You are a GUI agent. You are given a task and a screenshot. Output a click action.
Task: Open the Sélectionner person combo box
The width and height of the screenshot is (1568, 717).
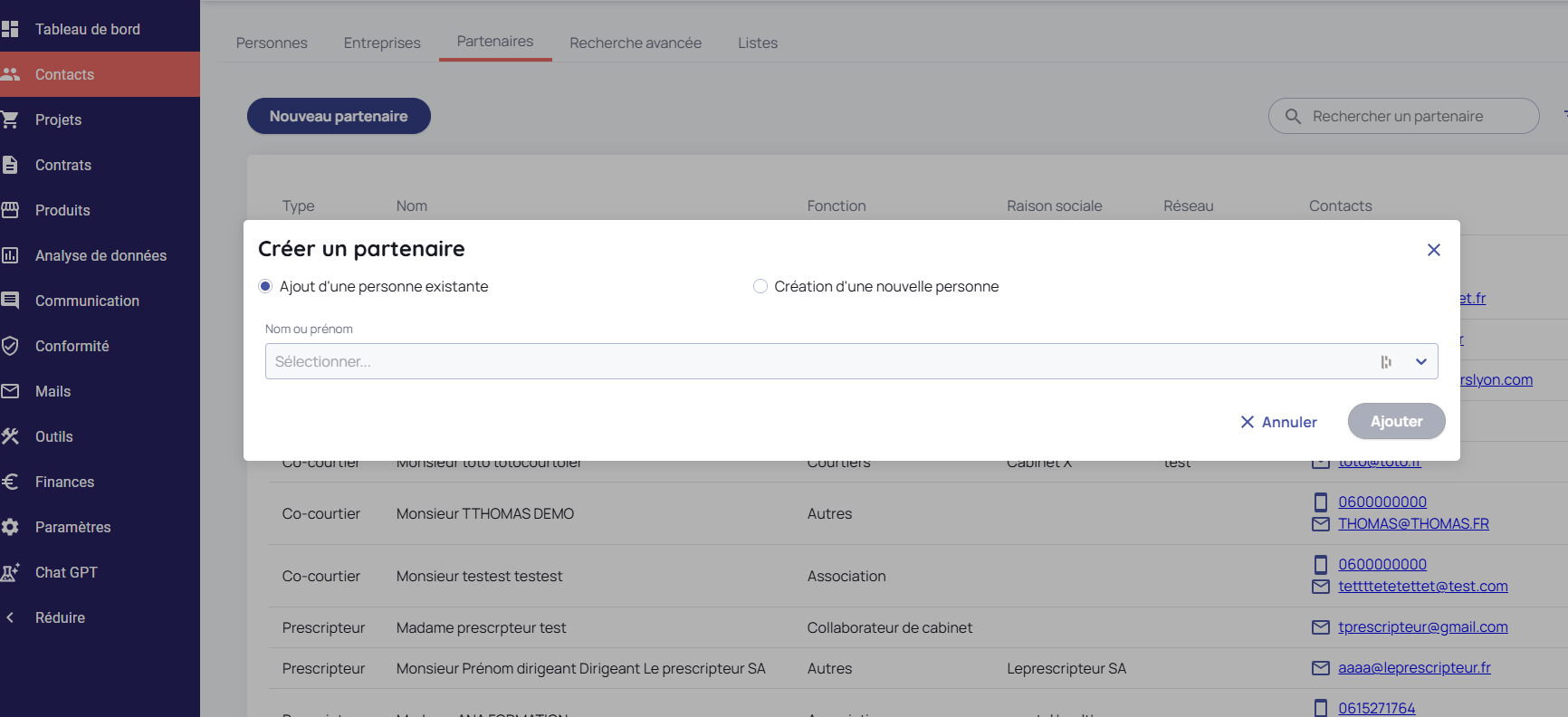[815, 361]
